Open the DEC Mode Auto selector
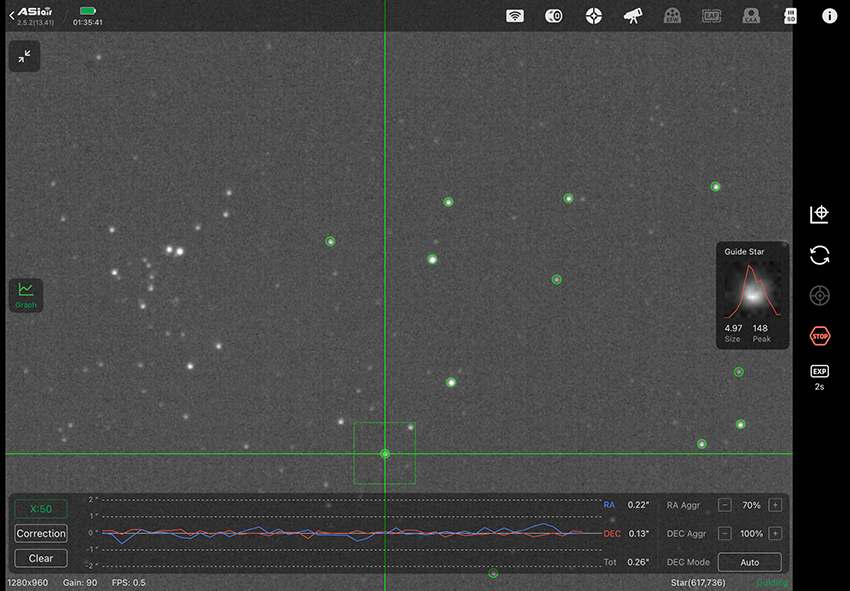This screenshot has height=591, width=850. [750, 562]
